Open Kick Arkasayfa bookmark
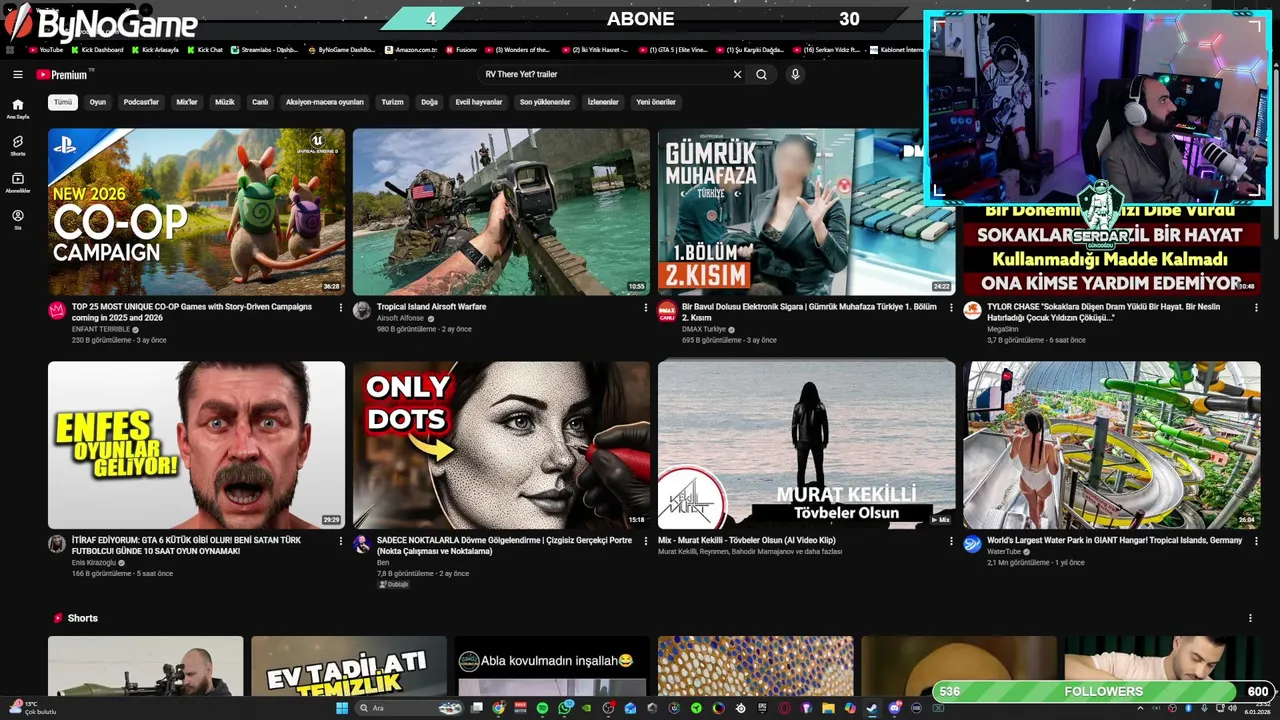The height and width of the screenshot is (720, 1280). click(x=155, y=49)
